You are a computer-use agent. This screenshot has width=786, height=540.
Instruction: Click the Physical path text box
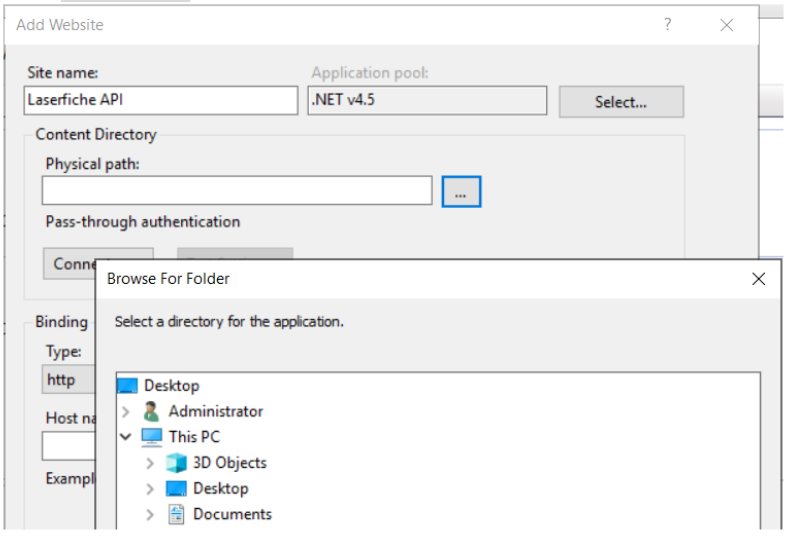237,190
